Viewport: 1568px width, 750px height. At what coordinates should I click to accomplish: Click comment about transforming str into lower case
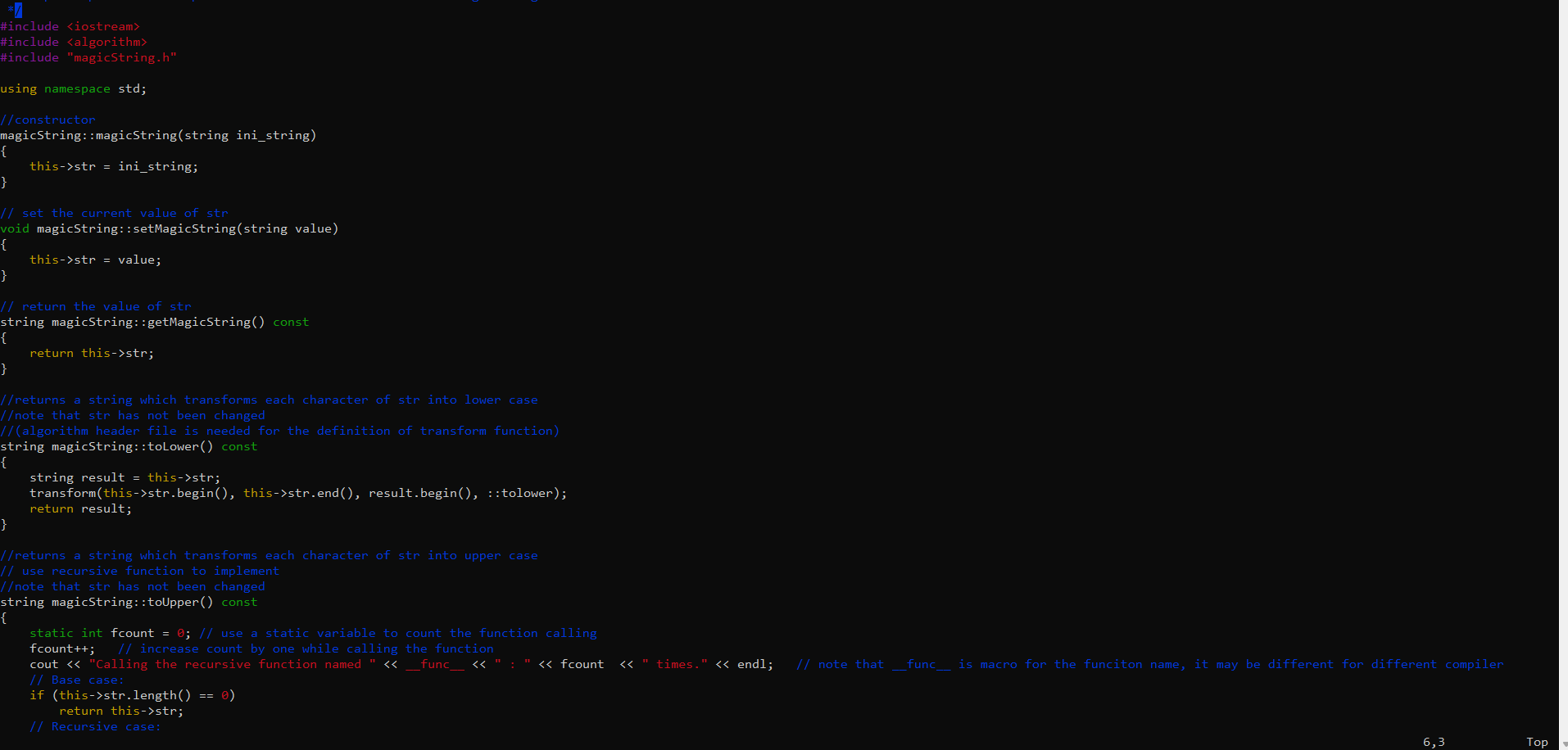pyautogui.click(x=270, y=400)
